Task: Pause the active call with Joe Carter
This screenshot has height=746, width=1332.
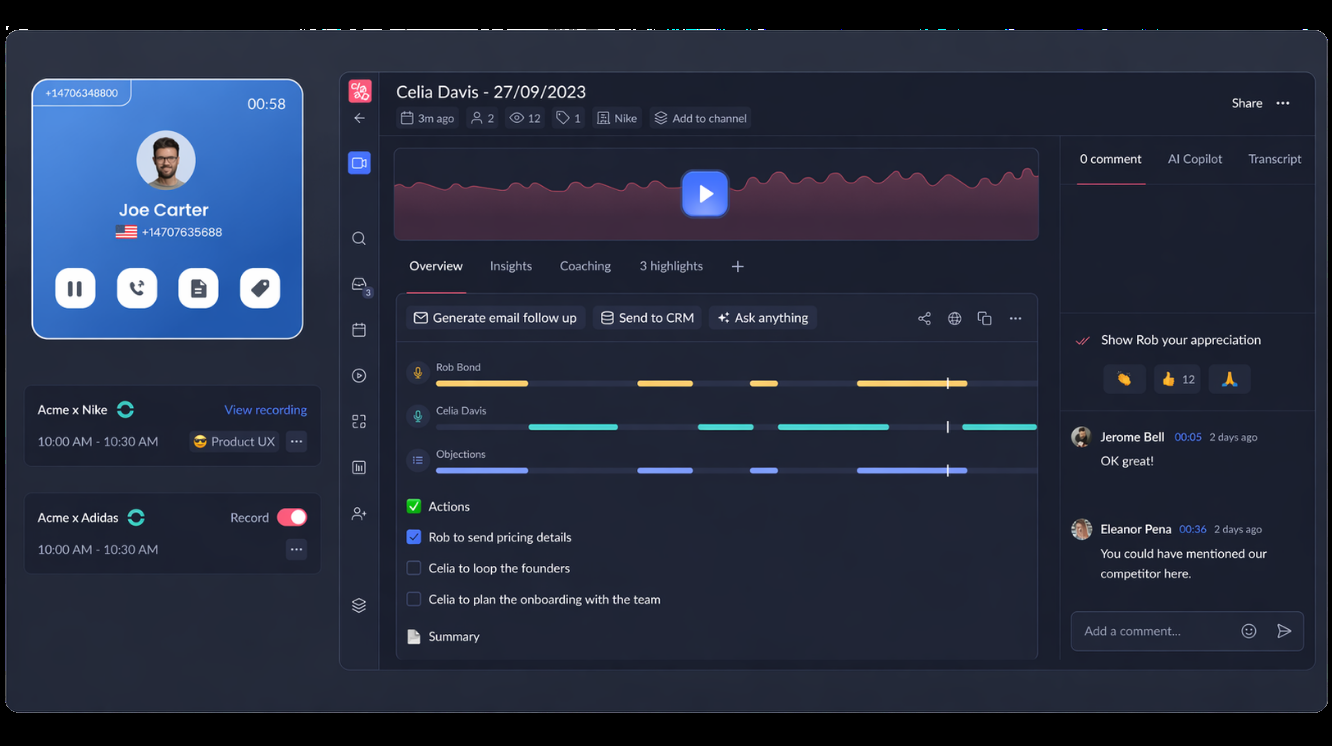Action: click(x=75, y=288)
